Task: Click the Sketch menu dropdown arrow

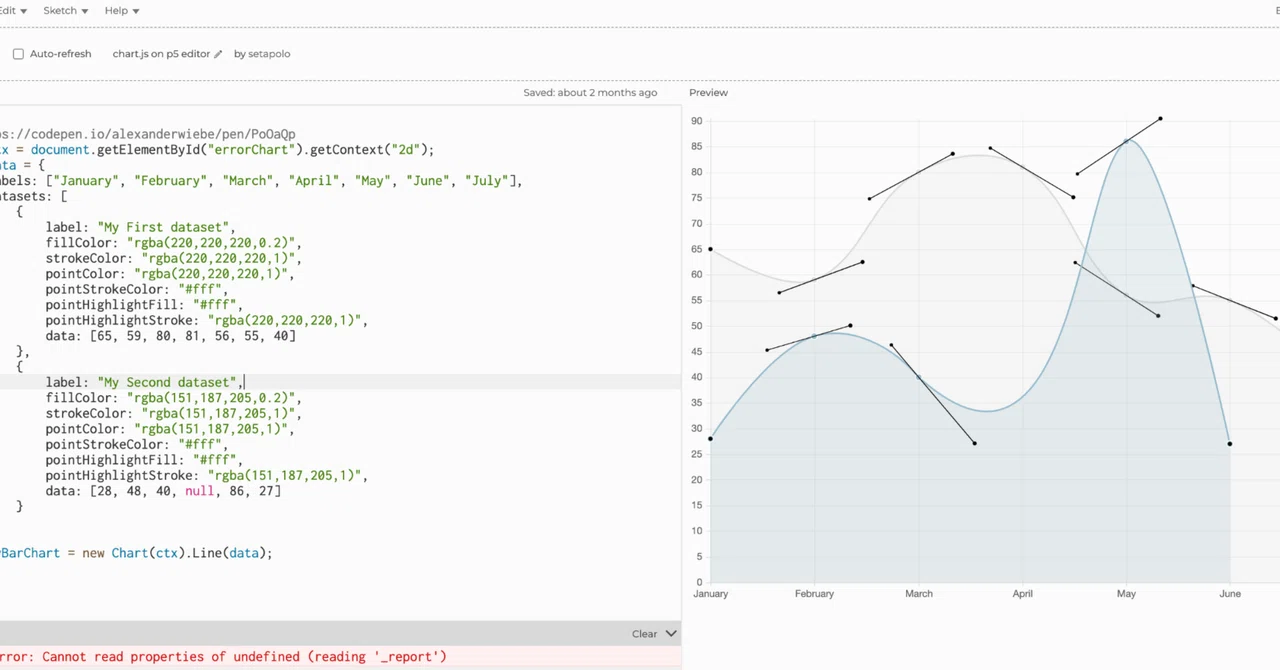Action: [84, 11]
